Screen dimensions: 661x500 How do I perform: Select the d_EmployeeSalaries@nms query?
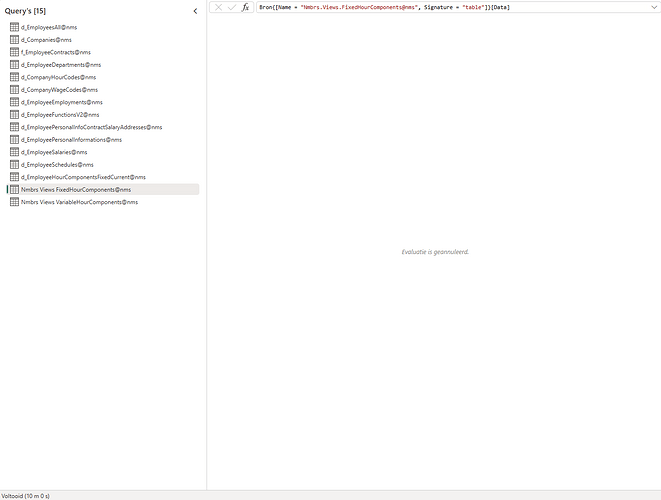[54, 152]
